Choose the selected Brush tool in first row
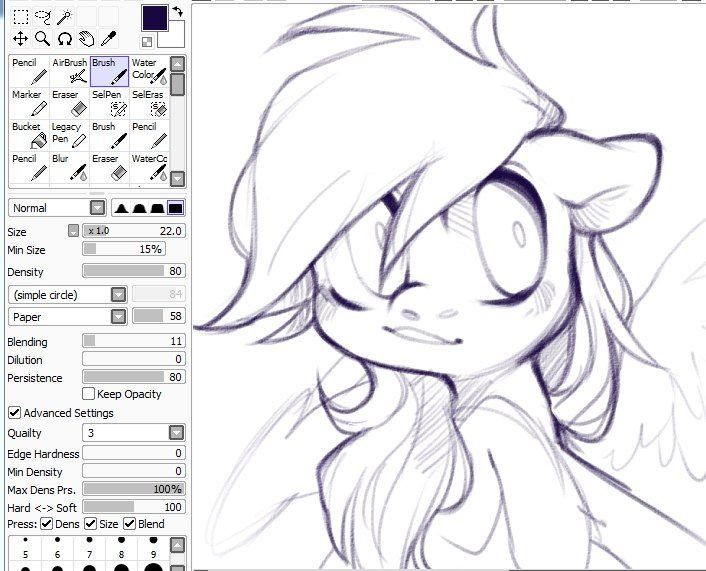706x571 pixels. 109,71
